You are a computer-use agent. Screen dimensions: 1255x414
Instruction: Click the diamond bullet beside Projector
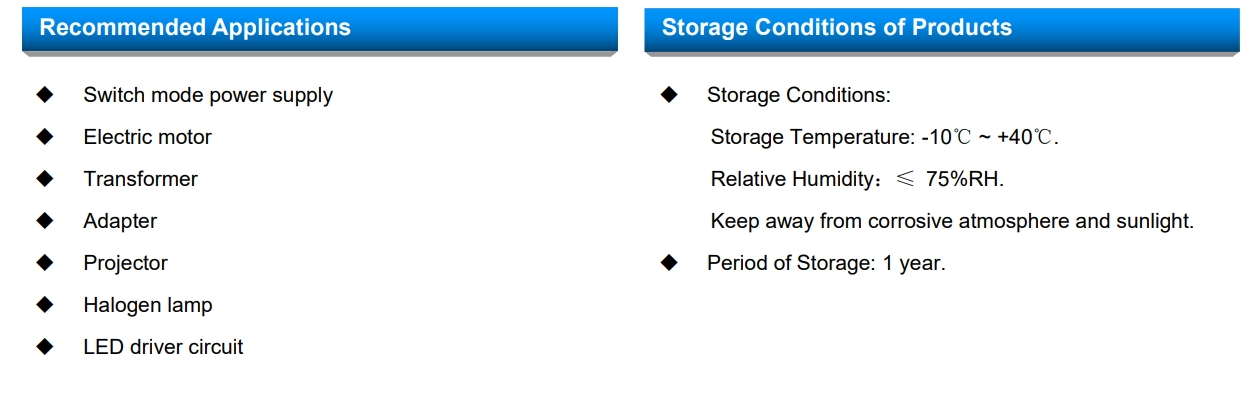[45, 263]
